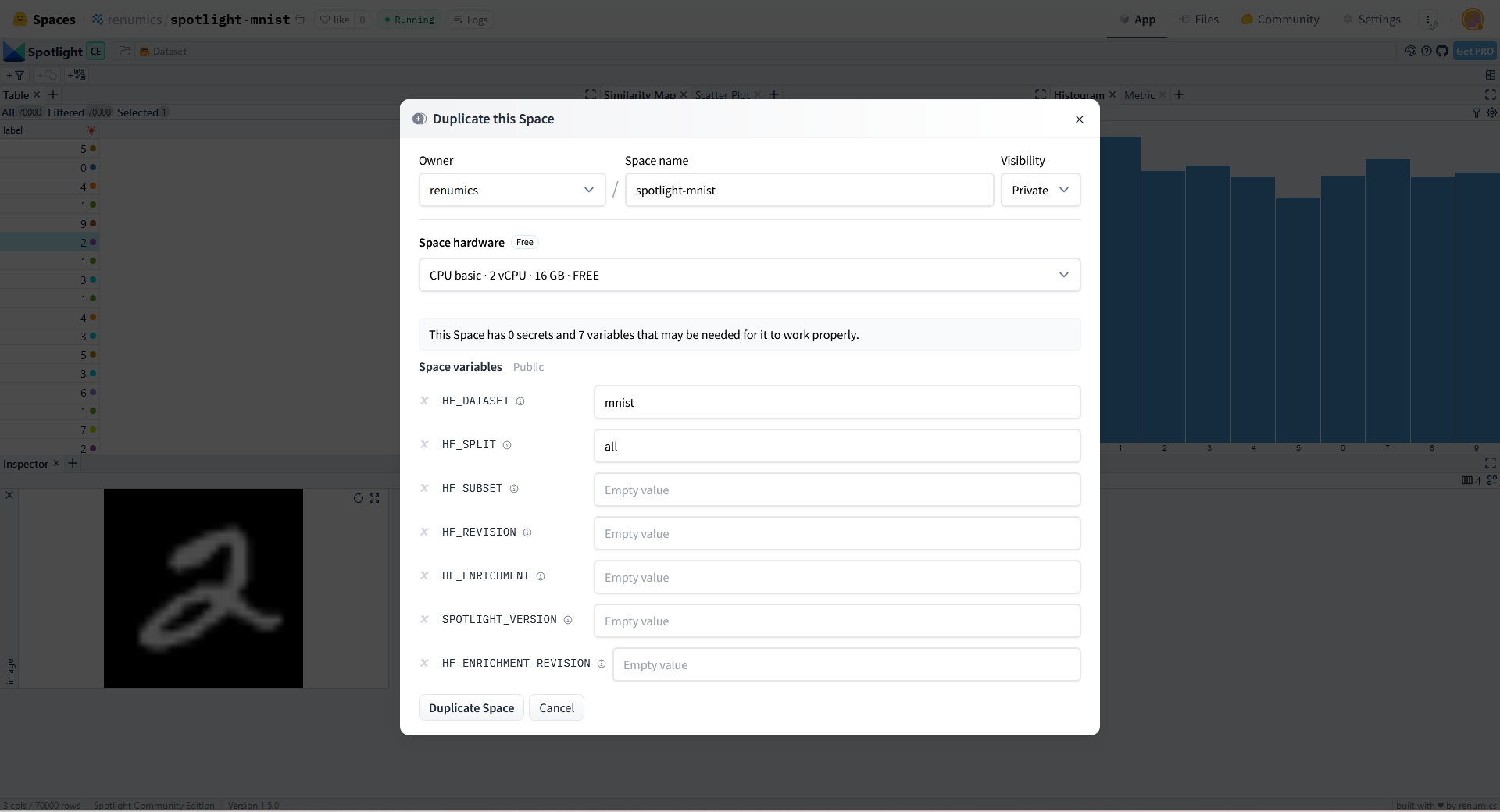
Task: Close the Duplicate this Space dialog
Action: 1080,119
